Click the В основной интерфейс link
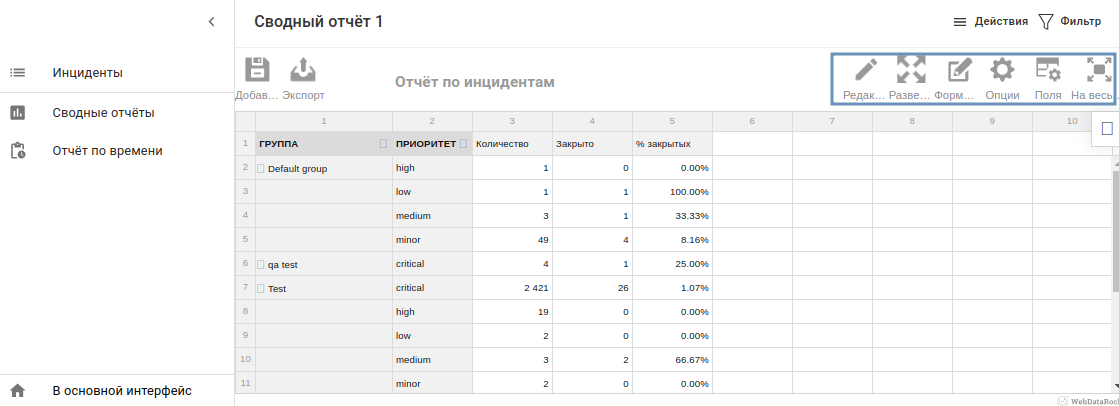The image size is (1119, 406). (x=122, y=391)
